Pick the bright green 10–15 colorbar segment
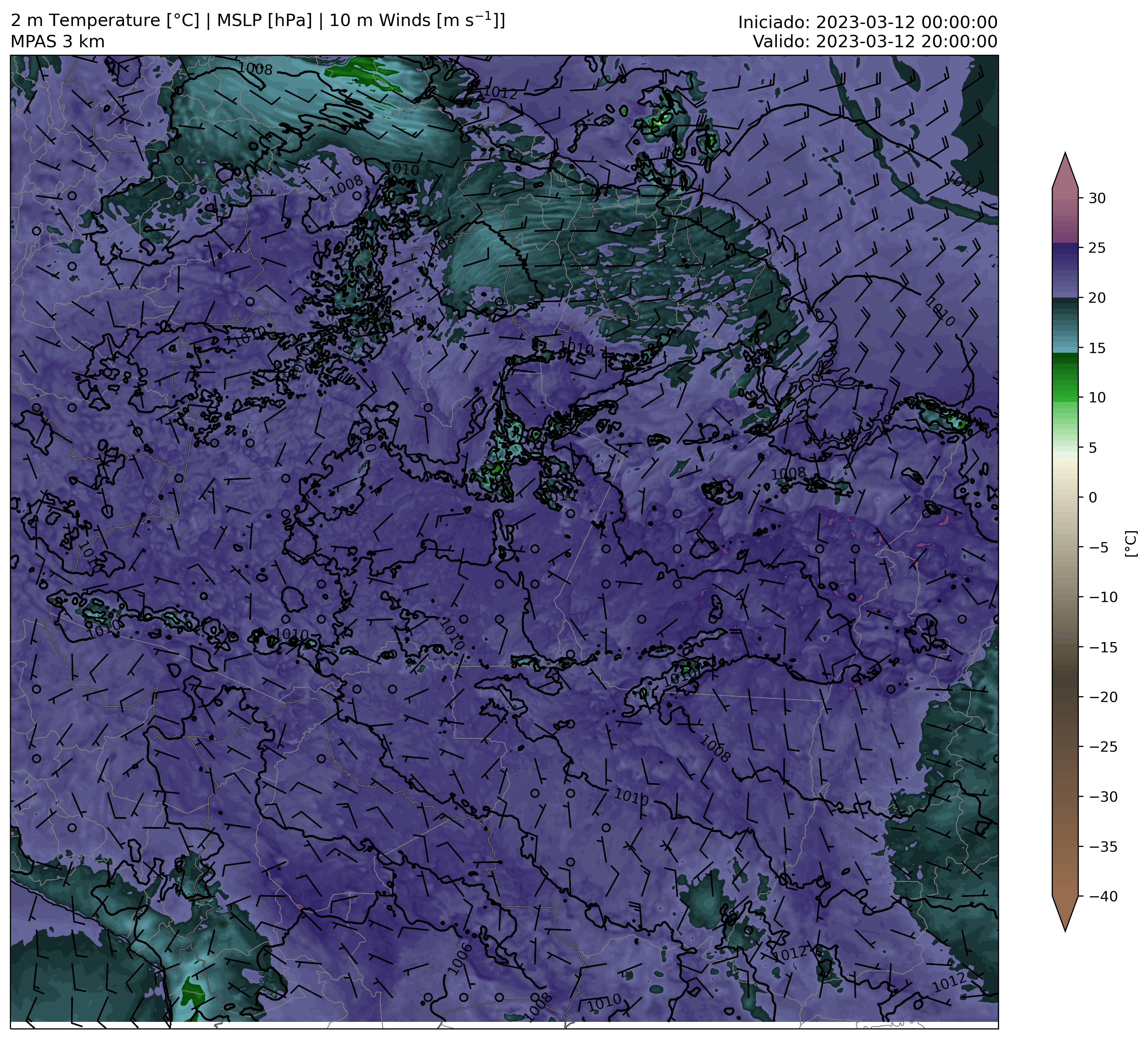The image size is (1148, 1039). 1065,373
